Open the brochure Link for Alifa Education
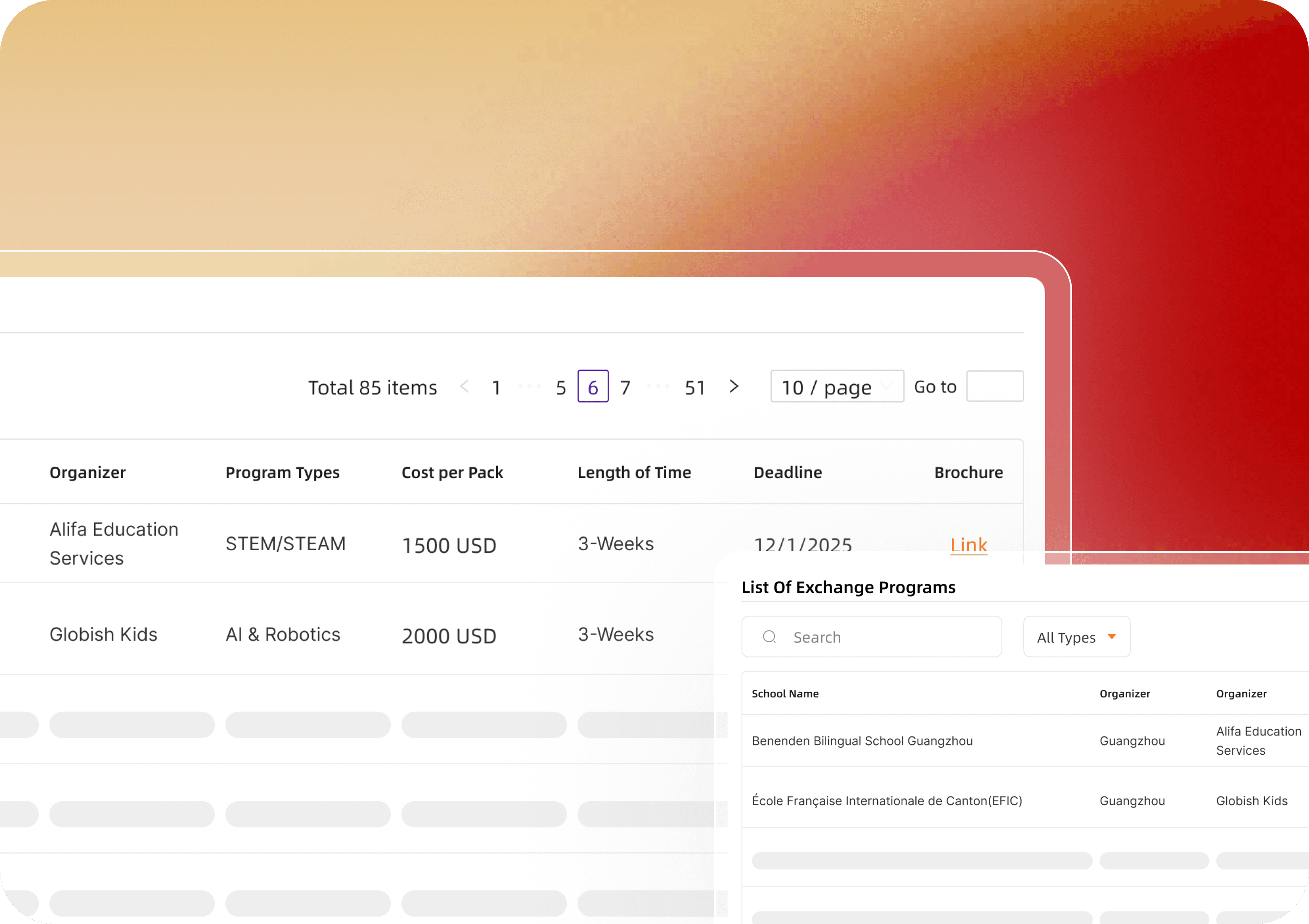This screenshot has height=924, width=1309. coord(969,545)
